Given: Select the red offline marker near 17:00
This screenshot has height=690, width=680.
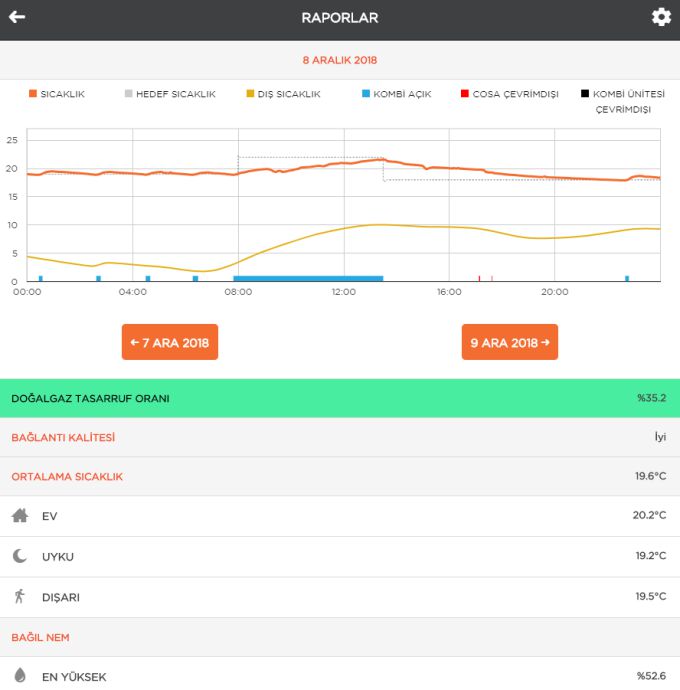Looking at the screenshot, I should tap(479, 278).
